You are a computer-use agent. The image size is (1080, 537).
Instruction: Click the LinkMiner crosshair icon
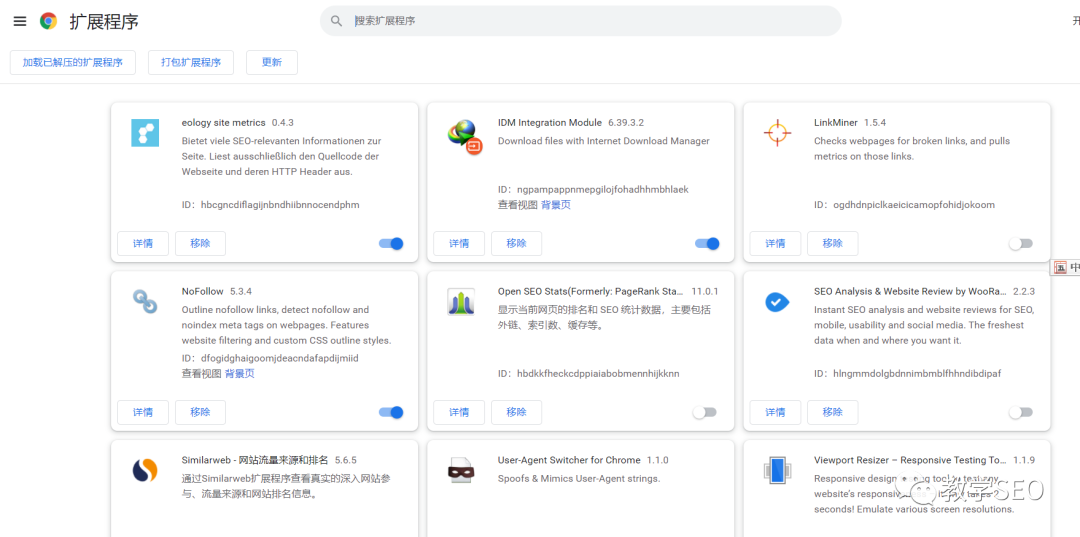pyautogui.click(x=778, y=133)
